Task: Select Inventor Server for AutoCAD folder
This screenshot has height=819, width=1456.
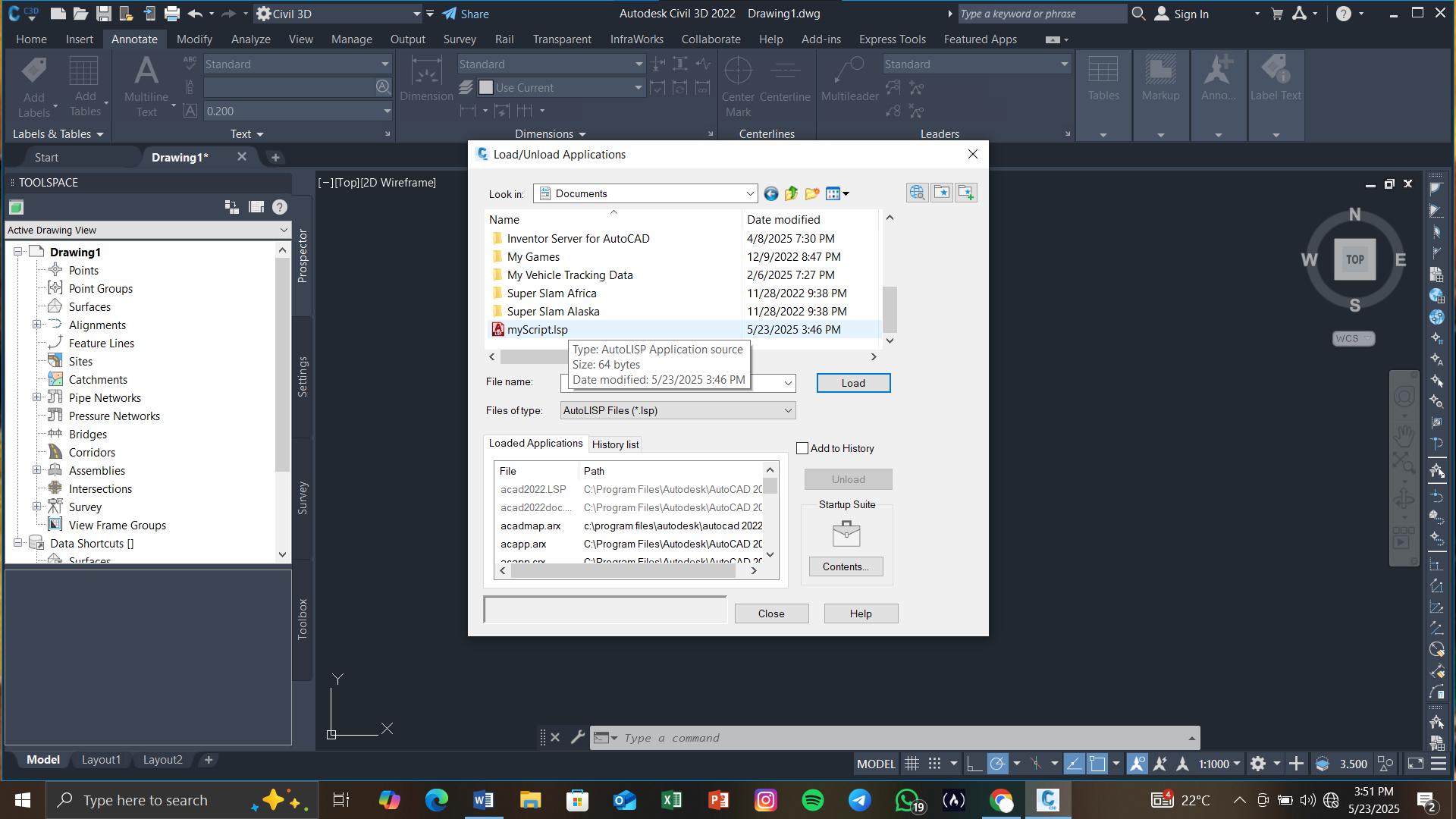Action: [578, 239]
